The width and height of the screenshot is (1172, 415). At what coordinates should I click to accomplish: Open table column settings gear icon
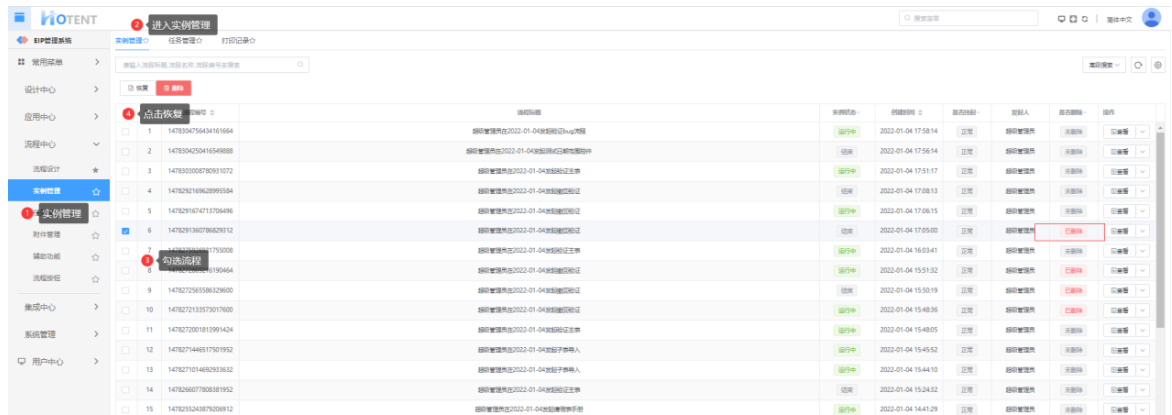click(x=1158, y=65)
